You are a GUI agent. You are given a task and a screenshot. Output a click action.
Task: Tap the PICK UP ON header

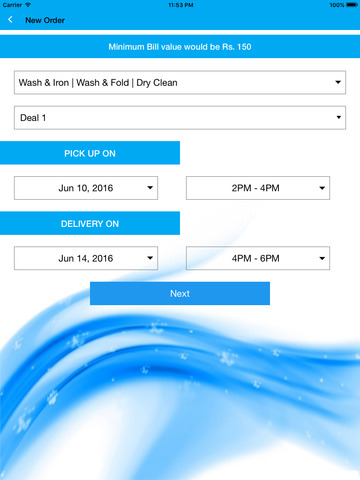[x=90, y=153]
